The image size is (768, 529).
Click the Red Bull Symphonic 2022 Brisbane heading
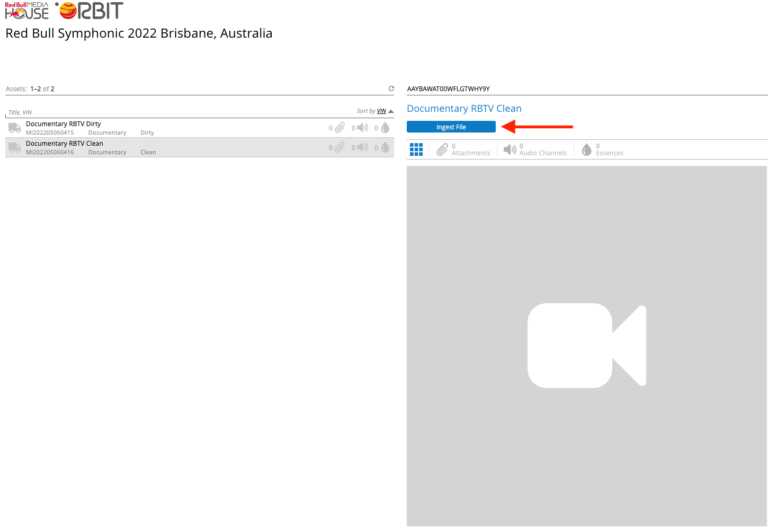pyautogui.click(x=139, y=33)
